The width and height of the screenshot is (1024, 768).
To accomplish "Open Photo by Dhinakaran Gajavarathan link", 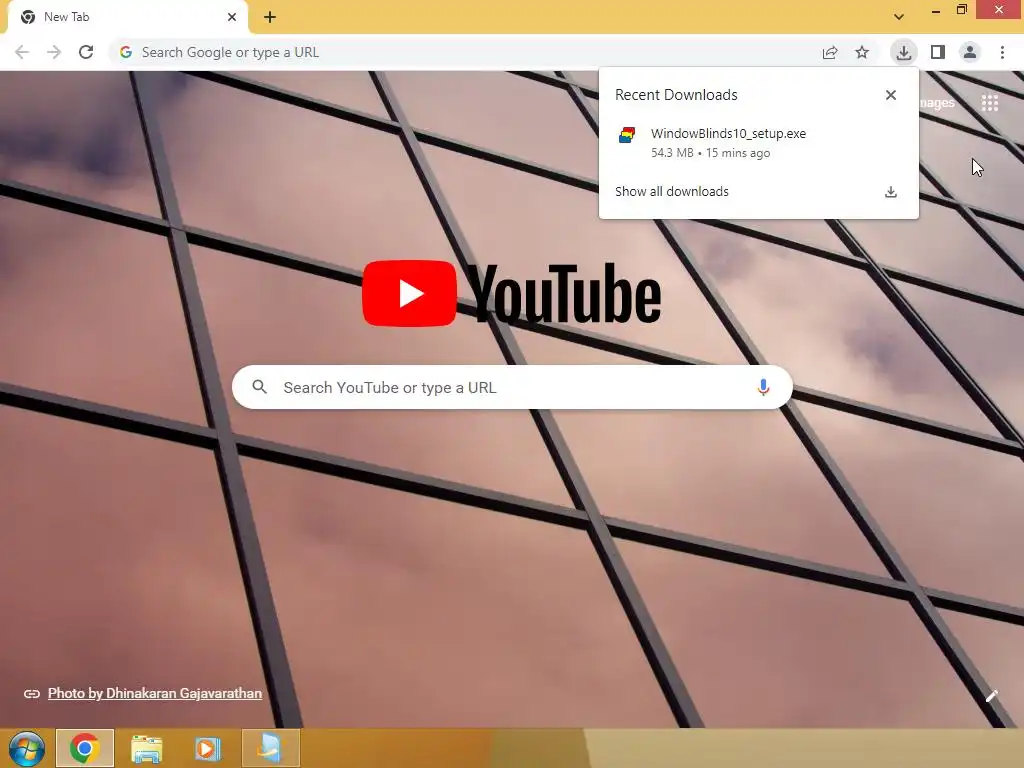I will point(155,694).
